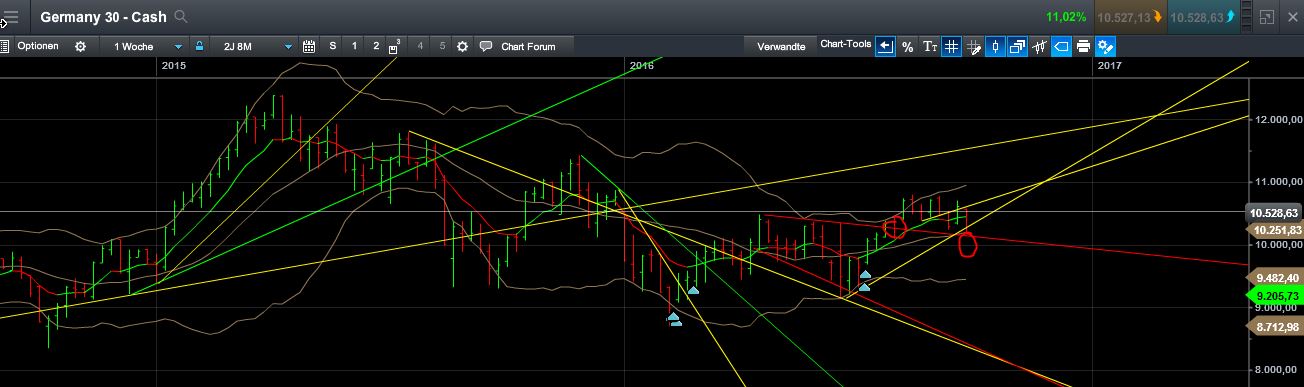Toggle the candlestick chart type
1304x387 pixels.
995,46
